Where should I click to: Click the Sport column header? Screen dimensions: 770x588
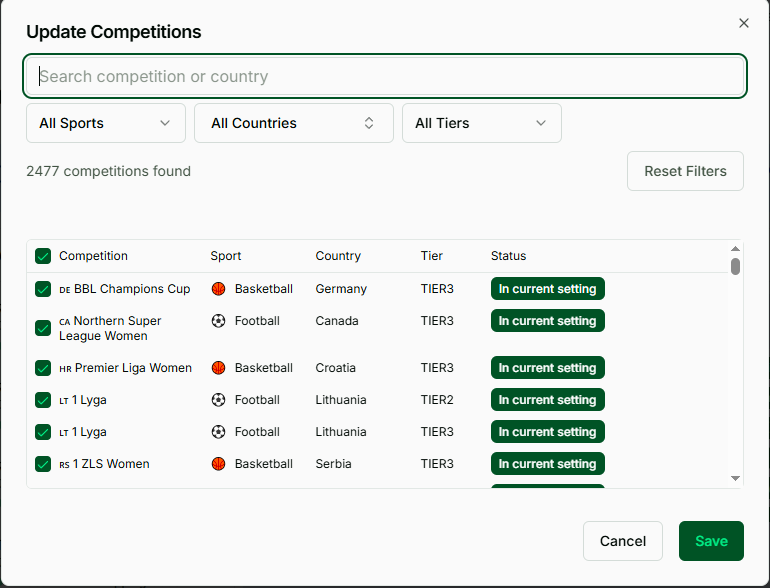(225, 256)
